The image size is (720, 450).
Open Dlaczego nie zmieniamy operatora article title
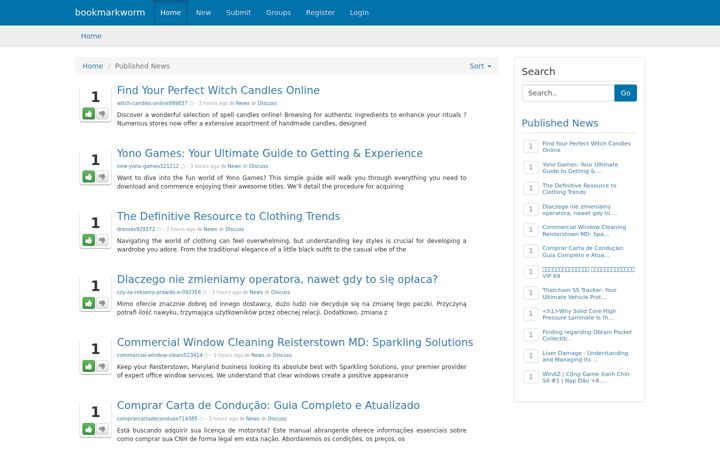click(x=277, y=279)
